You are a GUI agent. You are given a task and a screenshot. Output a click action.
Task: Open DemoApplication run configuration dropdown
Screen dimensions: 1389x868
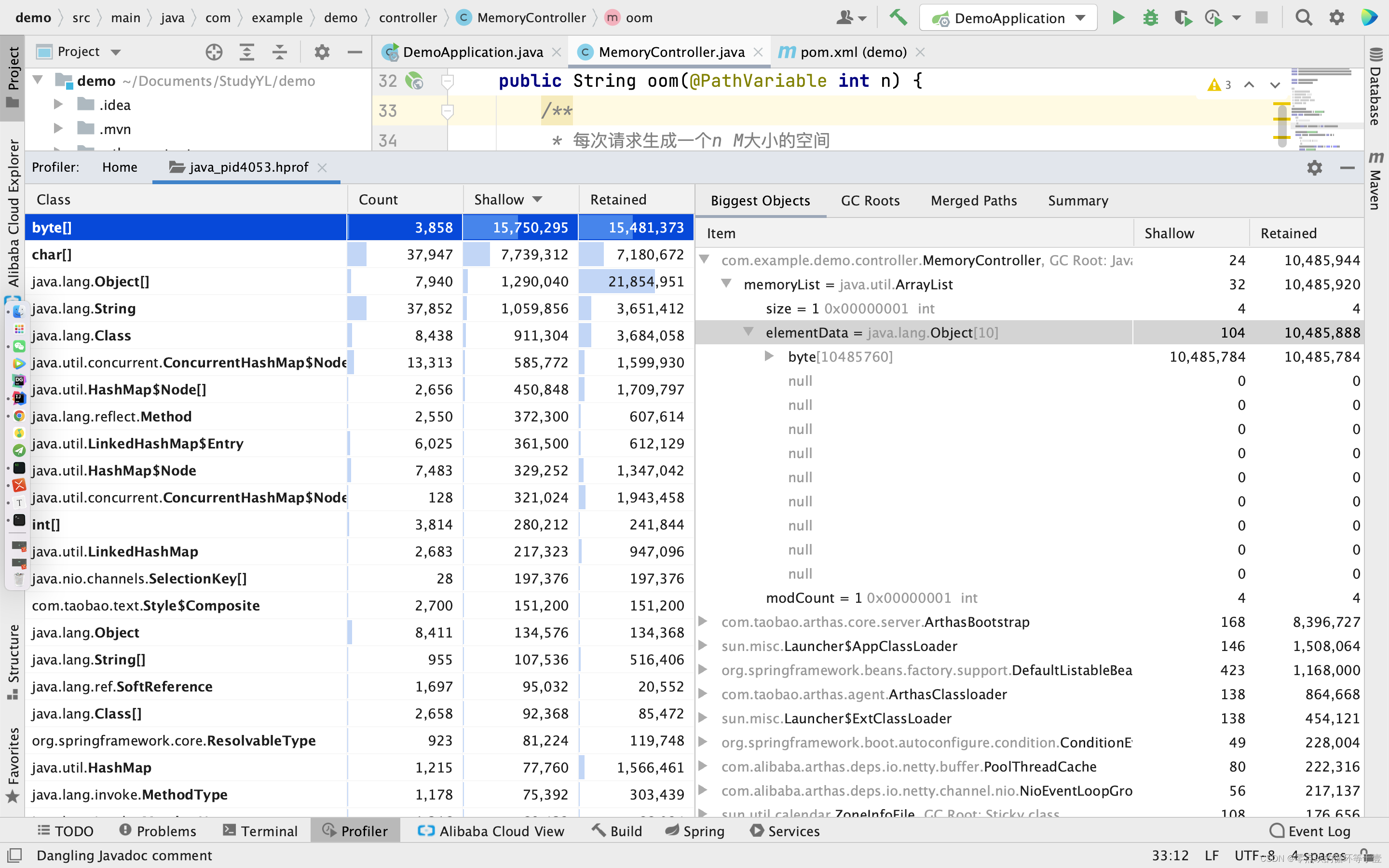pos(1008,18)
